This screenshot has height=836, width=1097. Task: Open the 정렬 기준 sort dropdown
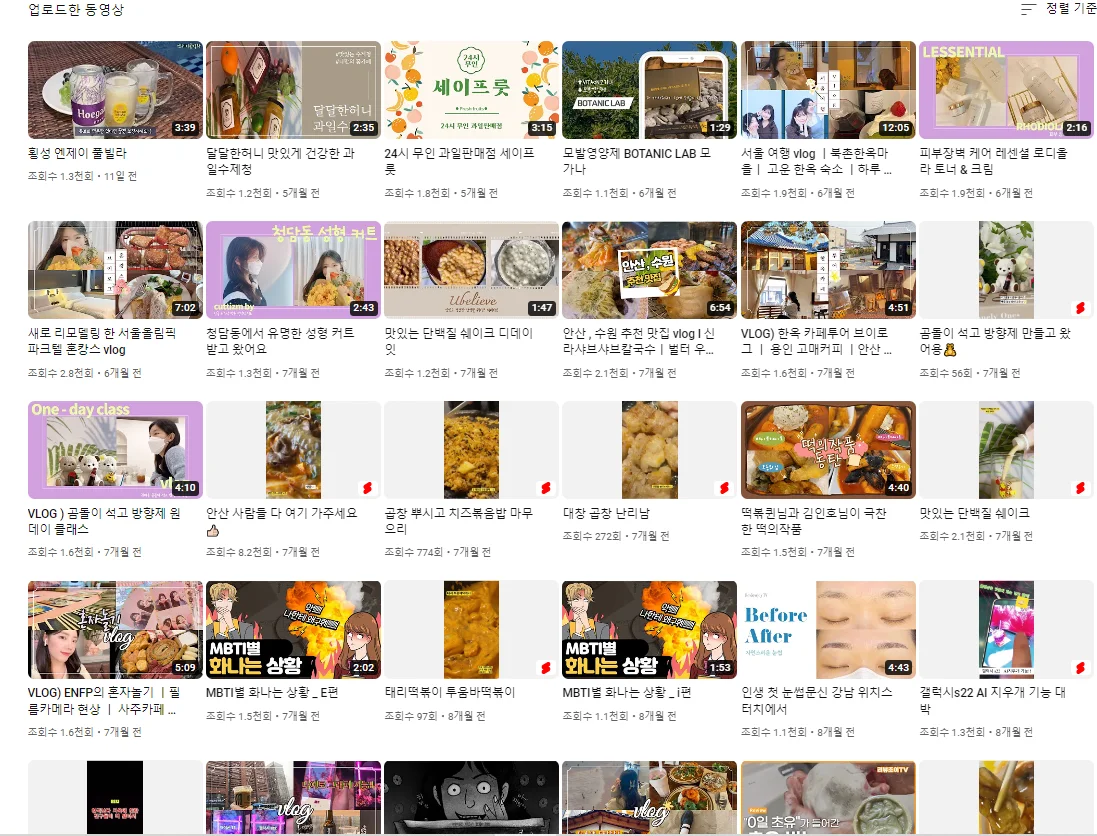tap(1058, 9)
